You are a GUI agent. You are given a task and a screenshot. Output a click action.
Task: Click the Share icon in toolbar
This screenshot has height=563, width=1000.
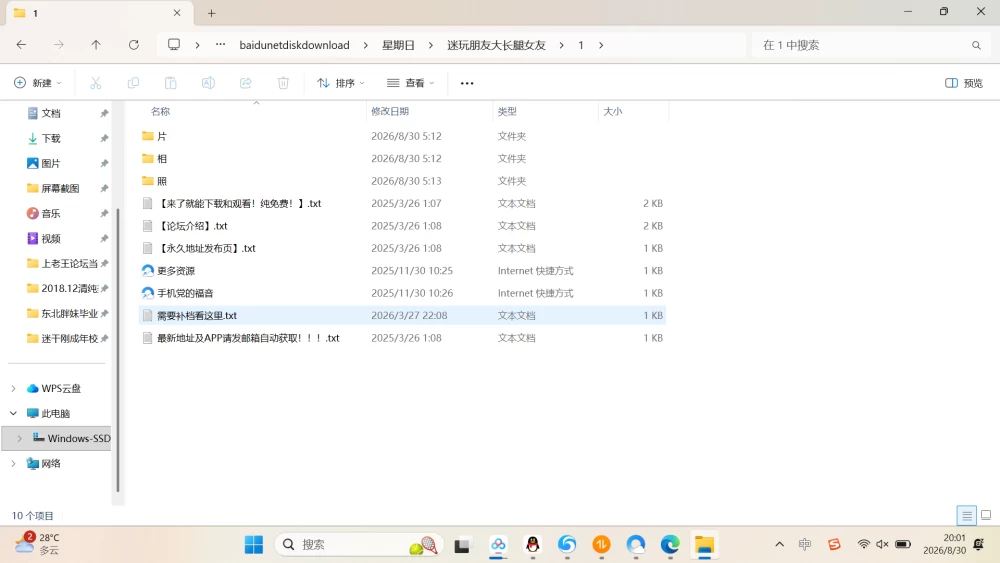click(x=246, y=83)
